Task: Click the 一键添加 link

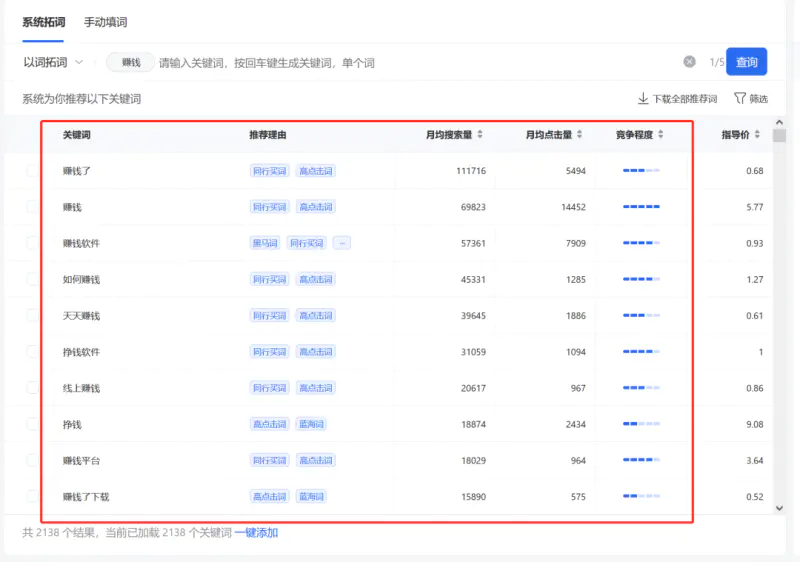Action: 256,533
